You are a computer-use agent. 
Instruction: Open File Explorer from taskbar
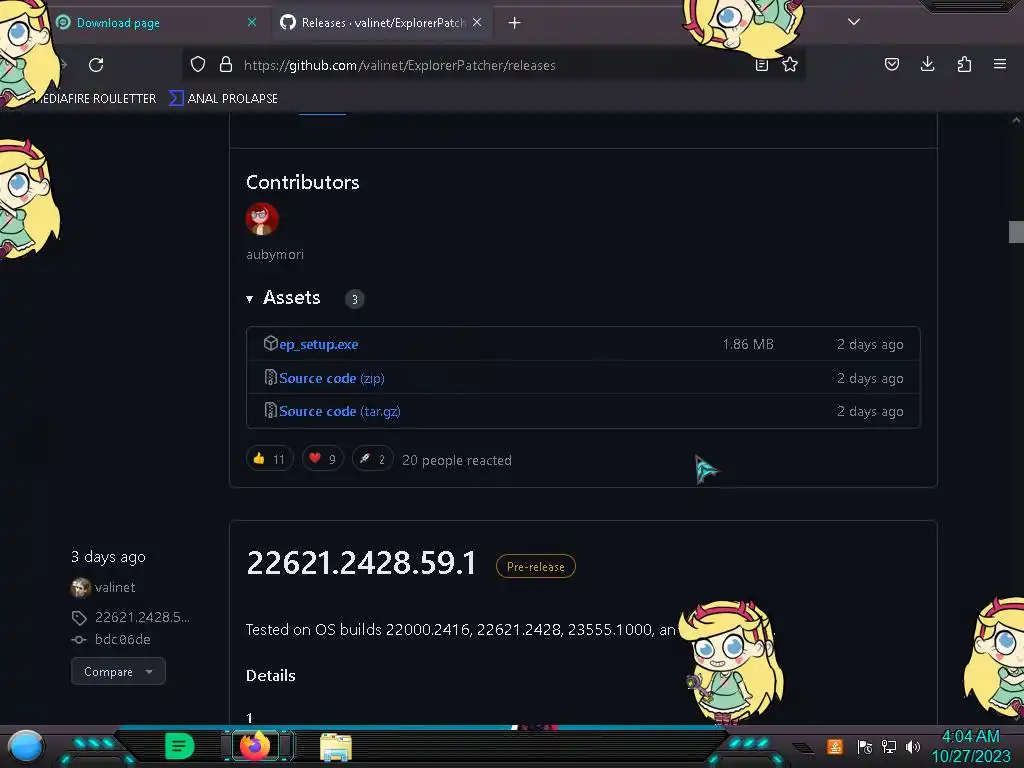(x=336, y=746)
